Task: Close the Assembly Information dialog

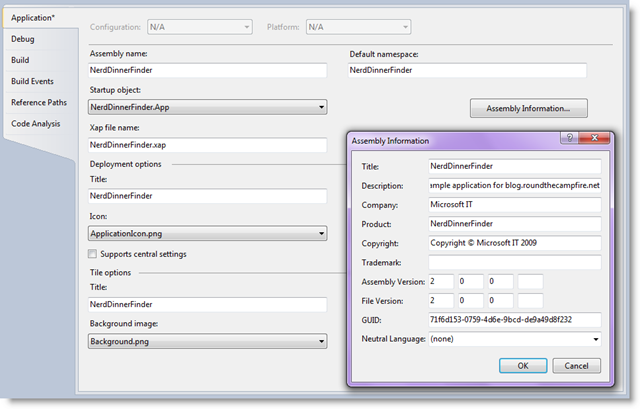Action: [x=594, y=138]
